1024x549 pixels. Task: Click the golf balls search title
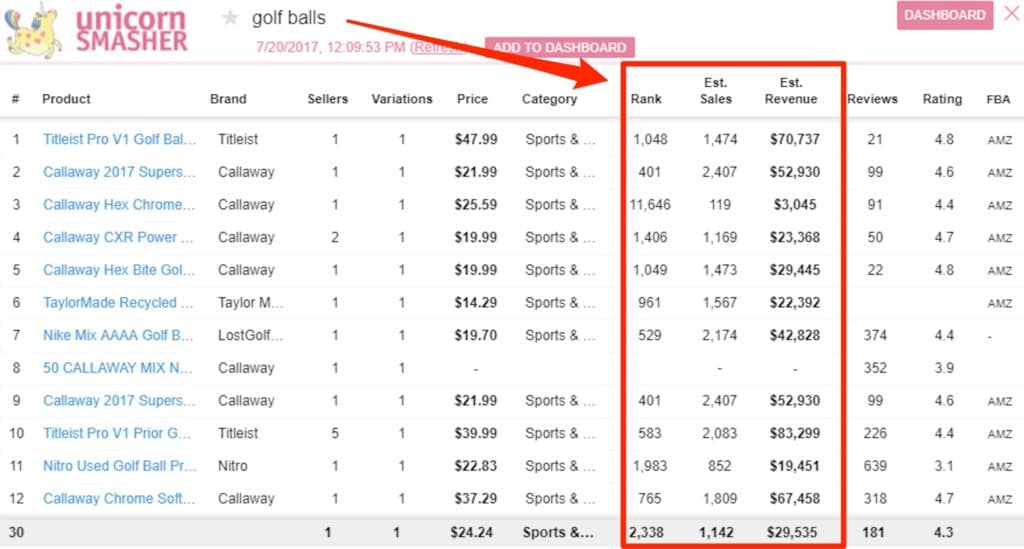tap(289, 18)
